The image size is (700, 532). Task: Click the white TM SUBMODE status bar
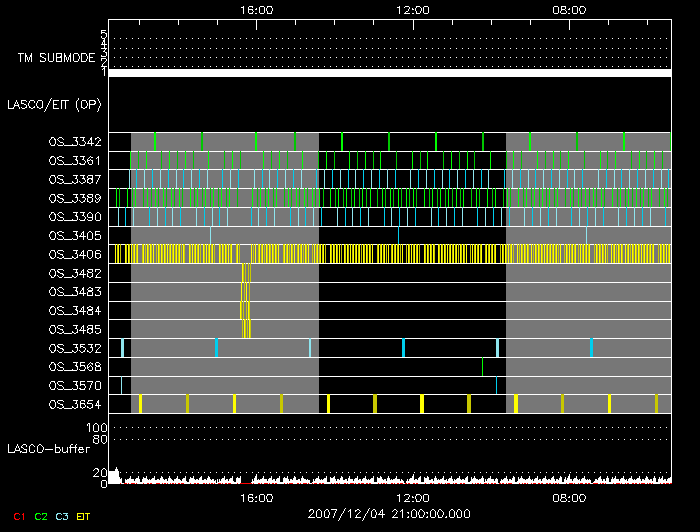389,73
